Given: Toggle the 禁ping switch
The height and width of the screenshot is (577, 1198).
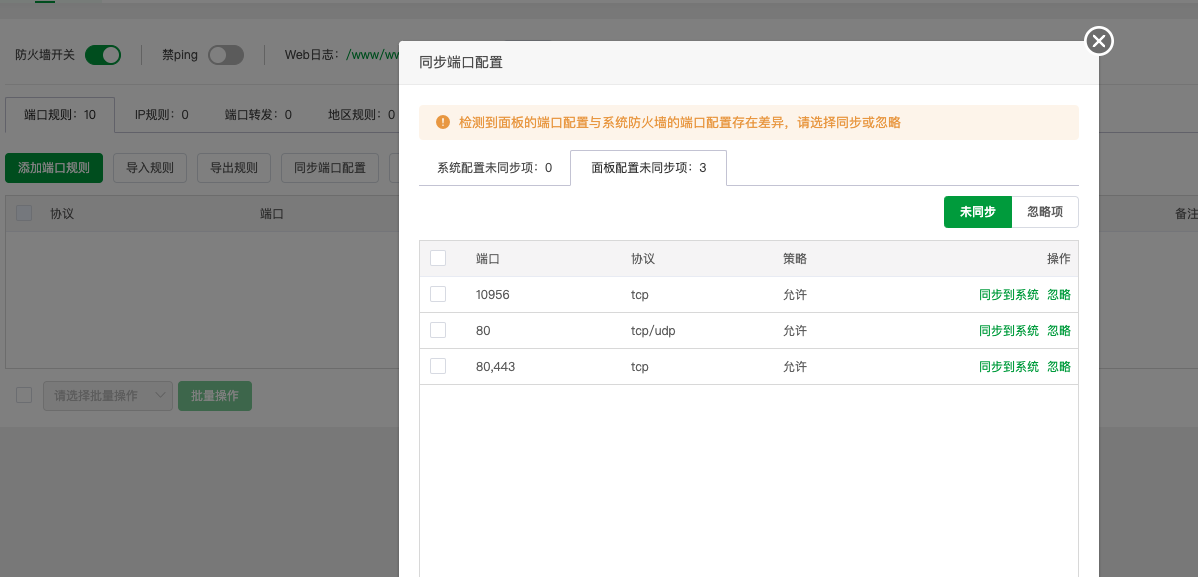Looking at the screenshot, I should click(x=226, y=55).
